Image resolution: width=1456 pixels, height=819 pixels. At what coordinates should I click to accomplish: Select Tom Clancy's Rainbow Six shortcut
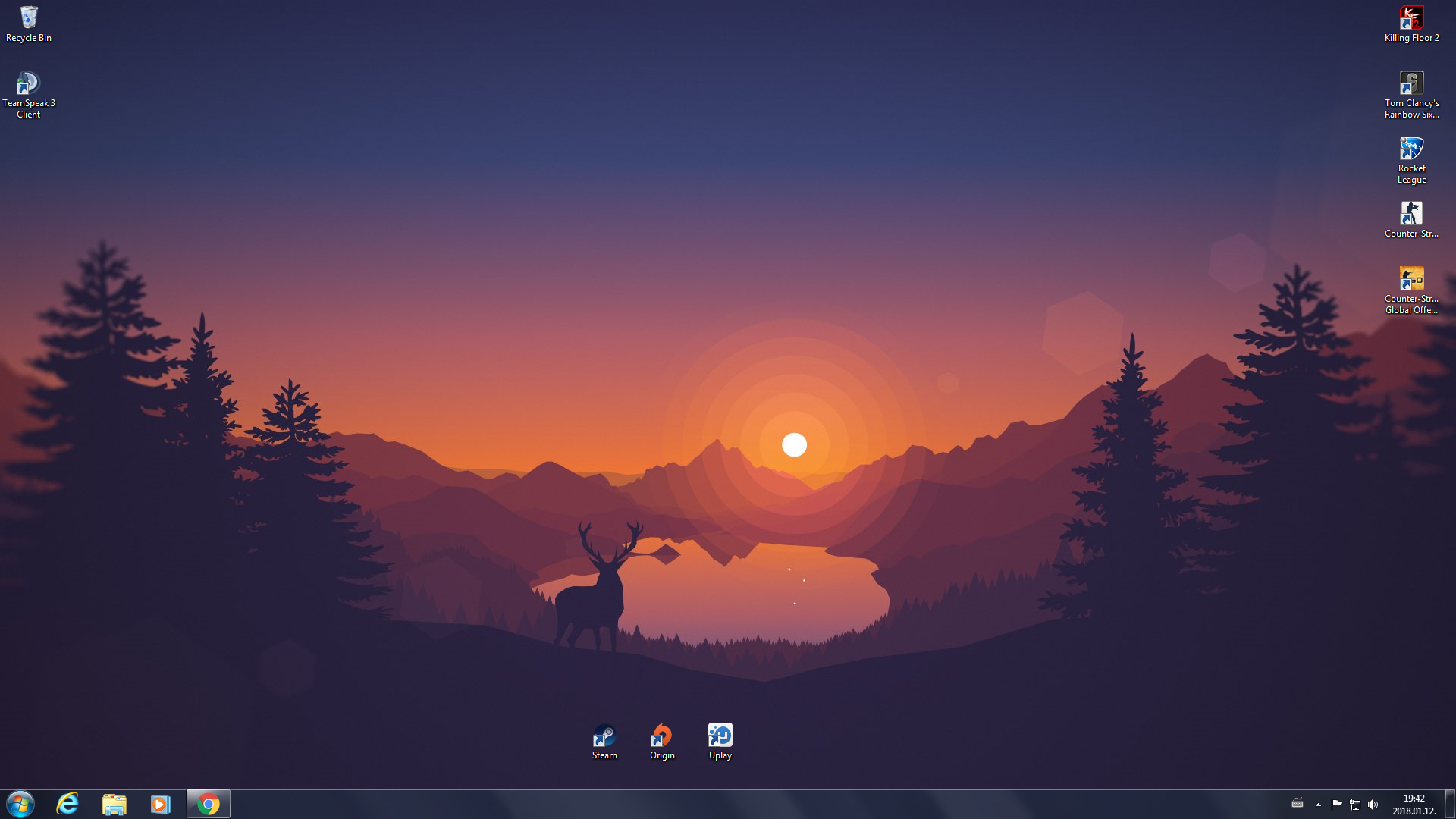1411,95
